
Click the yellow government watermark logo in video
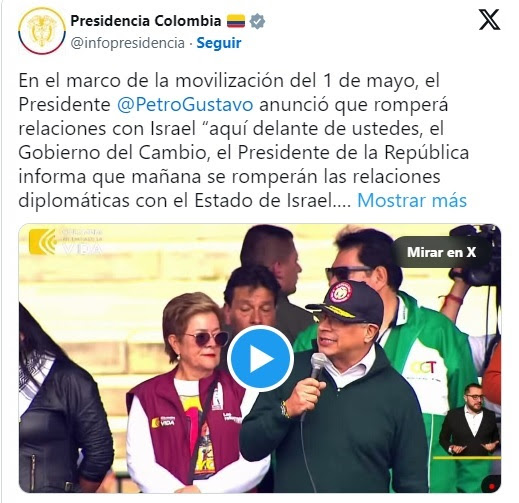click(x=42, y=242)
